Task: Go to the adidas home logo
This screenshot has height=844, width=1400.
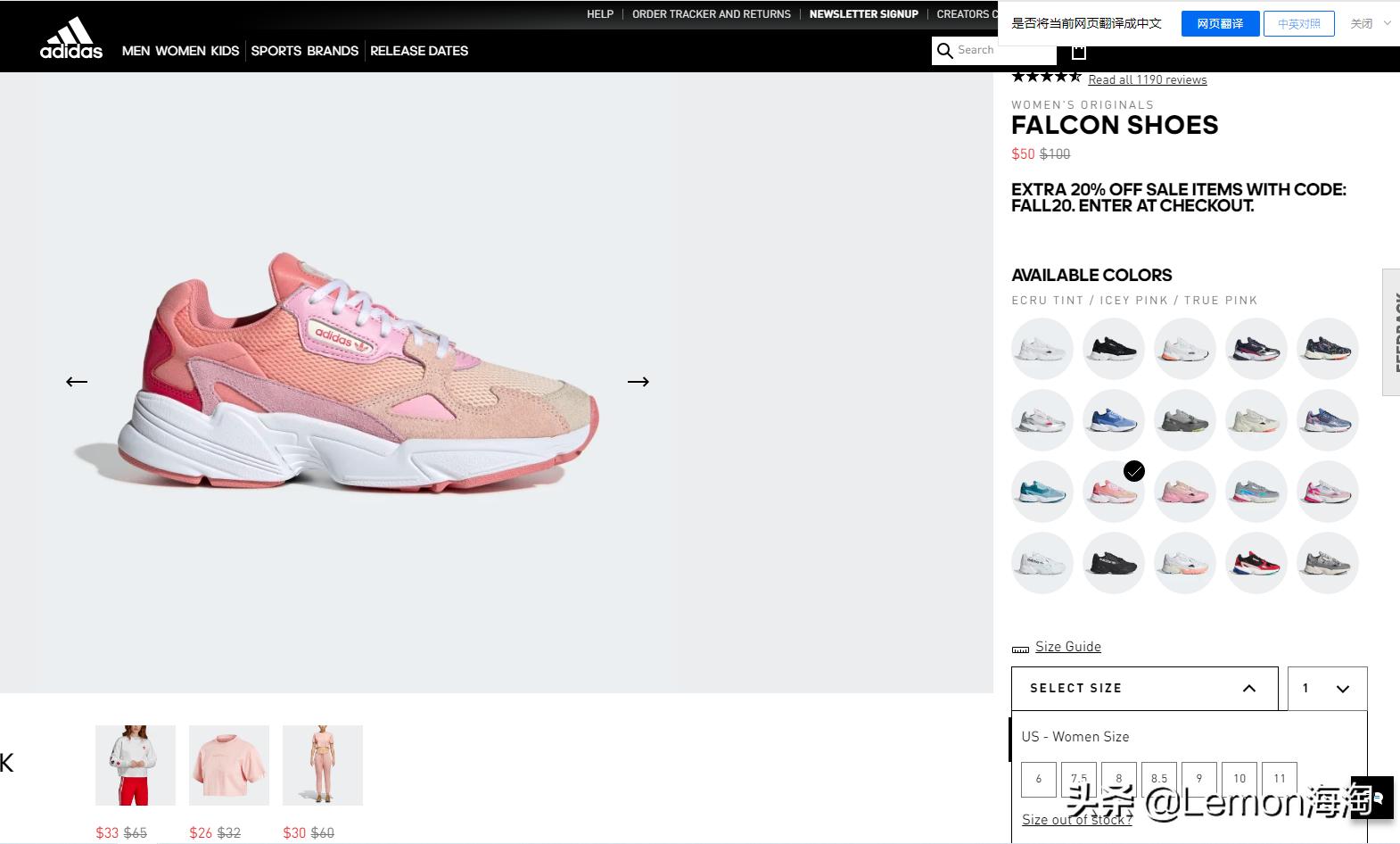Action: [71, 38]
